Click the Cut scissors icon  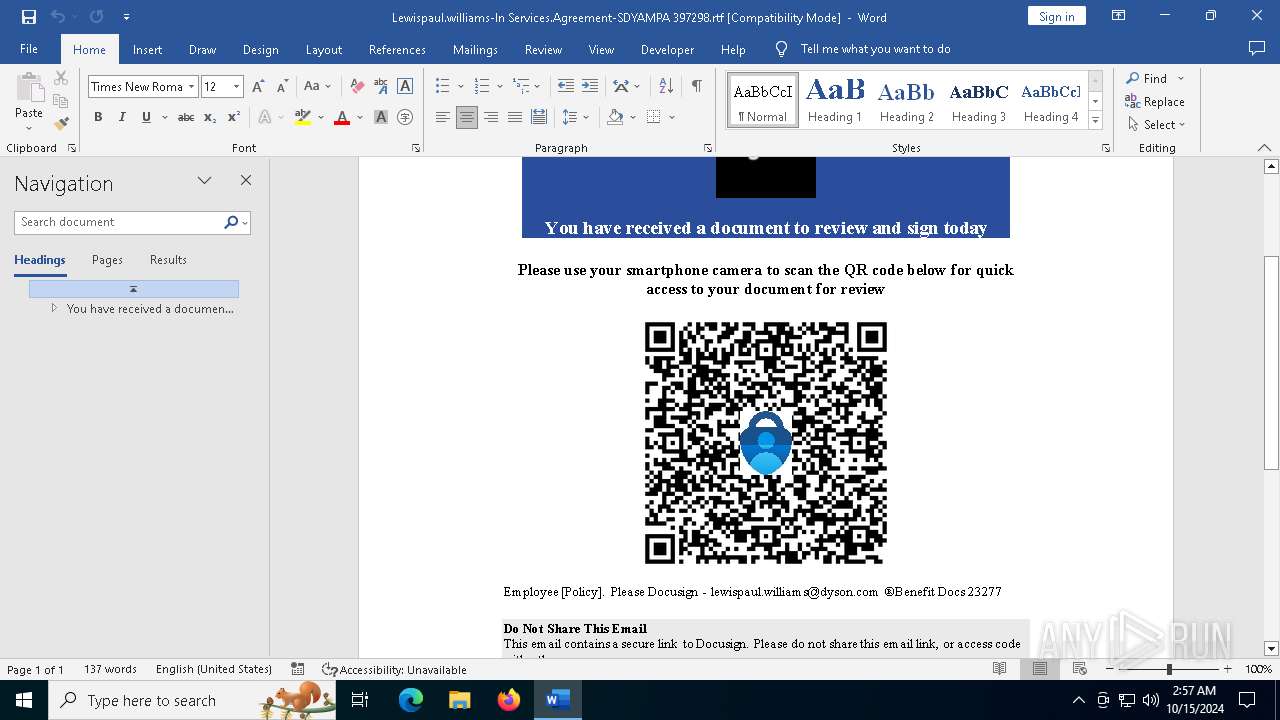coord(61,78)
